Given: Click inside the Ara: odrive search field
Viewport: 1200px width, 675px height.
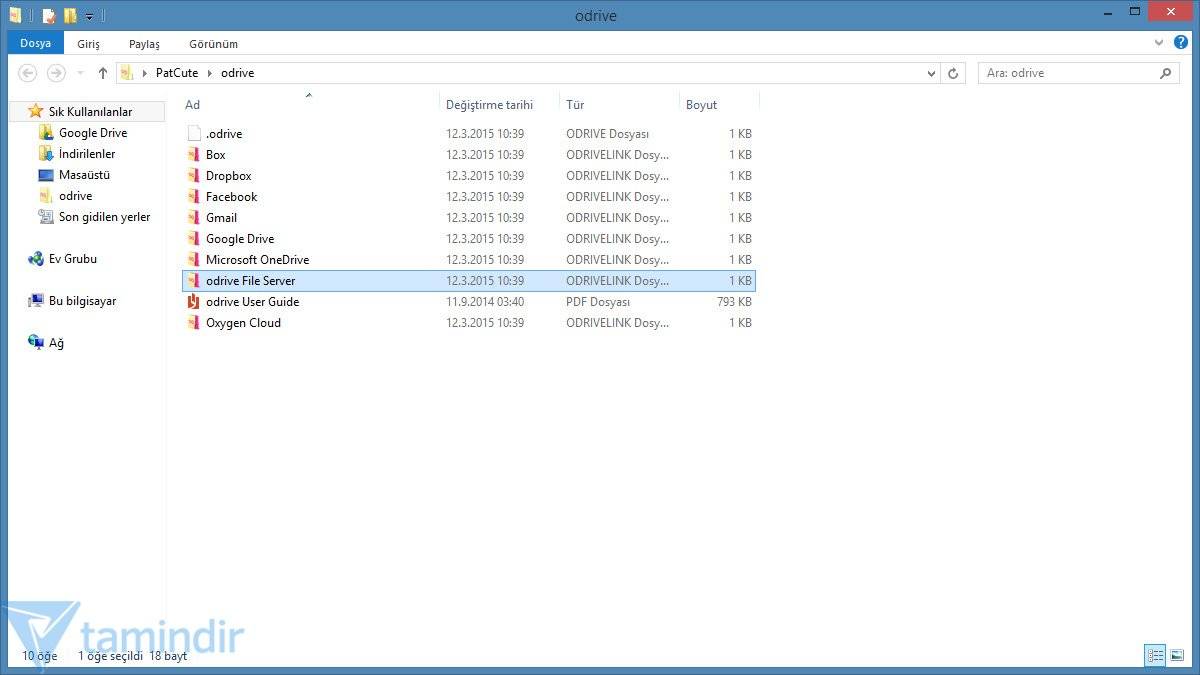Looking at the screenshot, I should (1065, 73).
